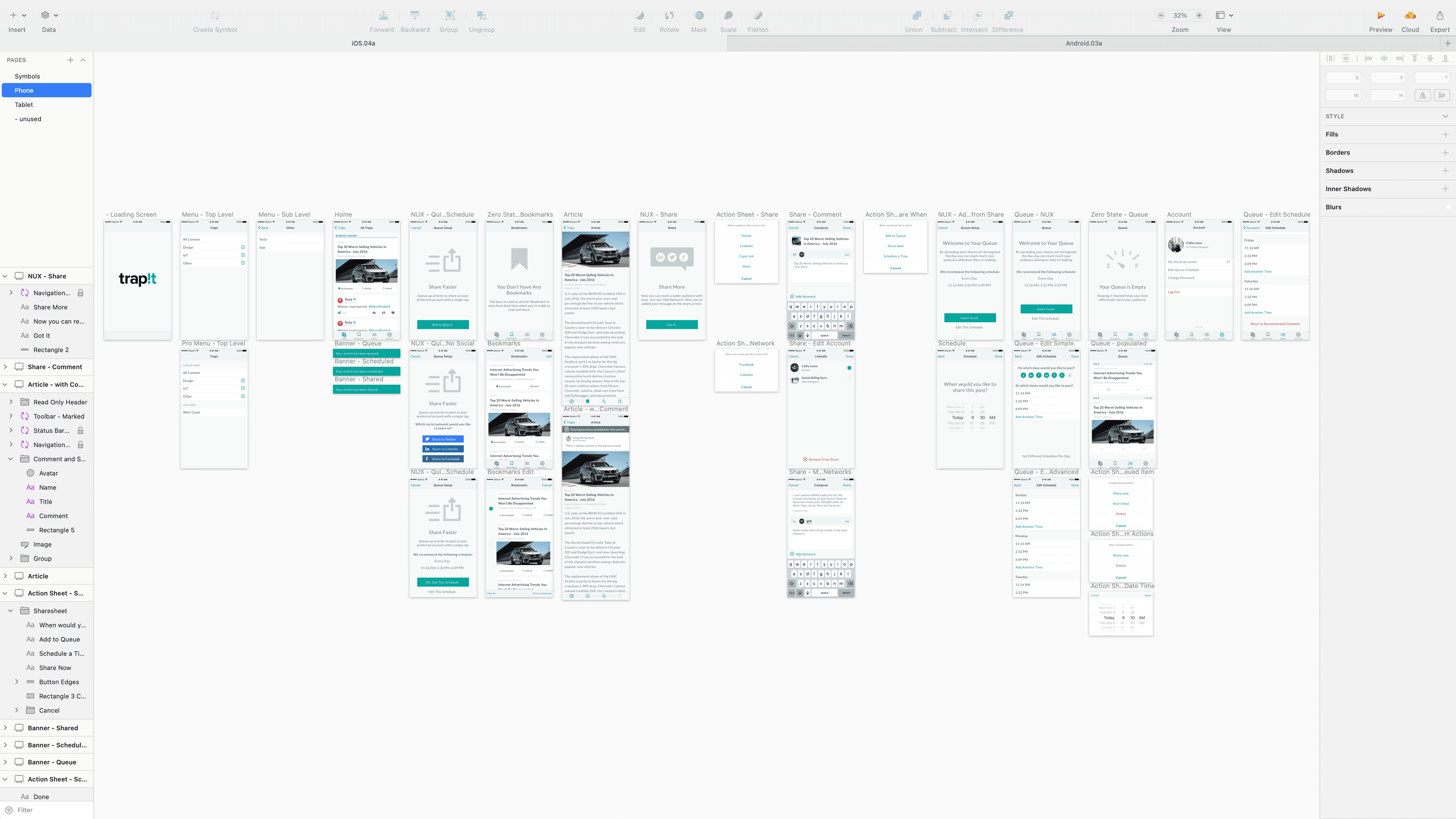Toggle flip vertical button in inspector

coord(1442,96)
